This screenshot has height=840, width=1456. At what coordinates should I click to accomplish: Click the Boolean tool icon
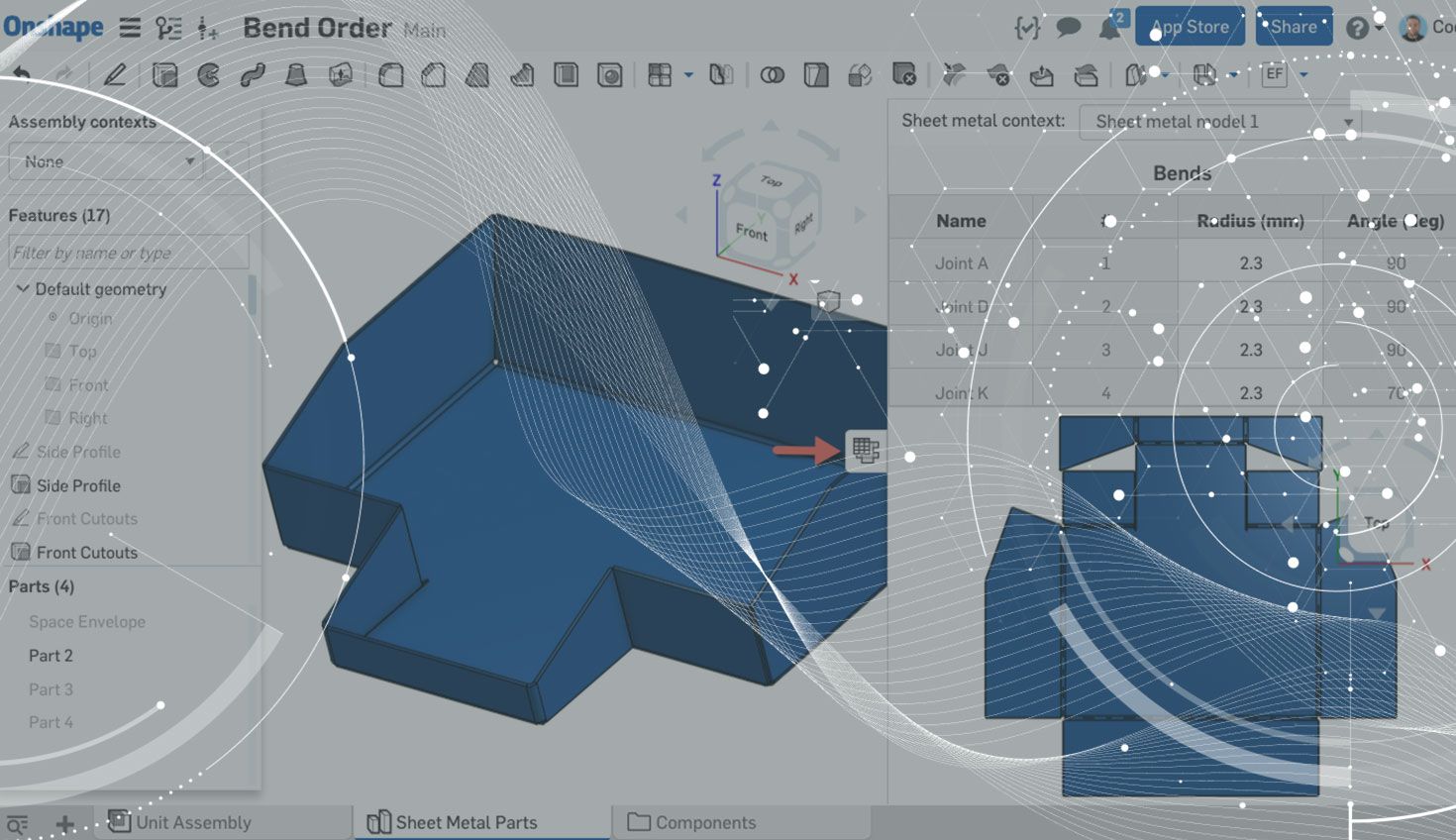pyautogui.click(x=772, y=75)
